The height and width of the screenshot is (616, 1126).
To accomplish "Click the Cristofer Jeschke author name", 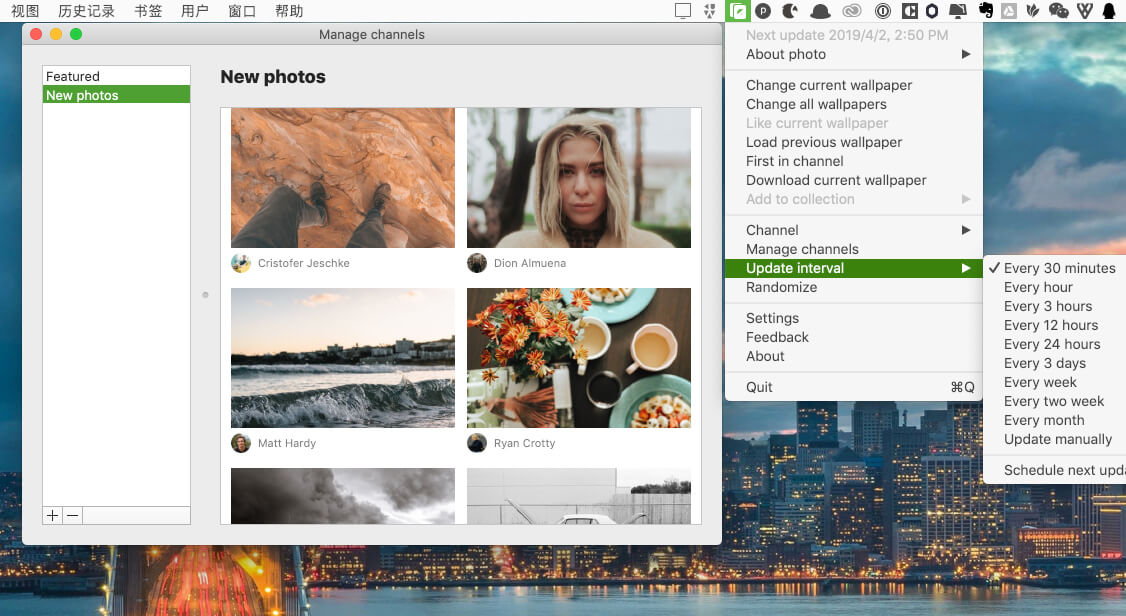I will (304, 263).
